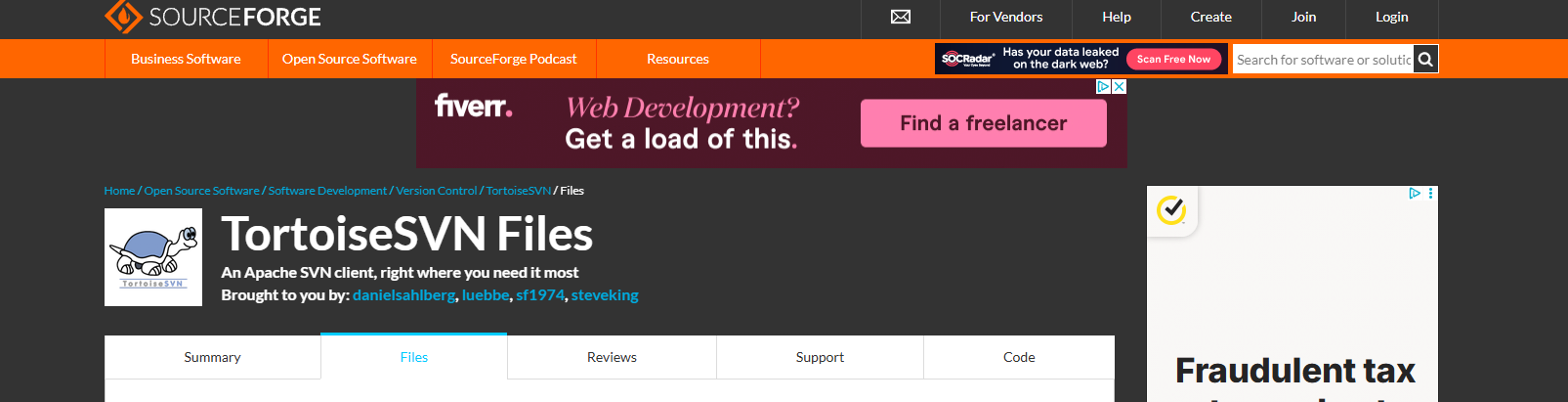Click the search magnifier button
The width and height of the screenshot is (1568, 402).
pos(1425,60)
